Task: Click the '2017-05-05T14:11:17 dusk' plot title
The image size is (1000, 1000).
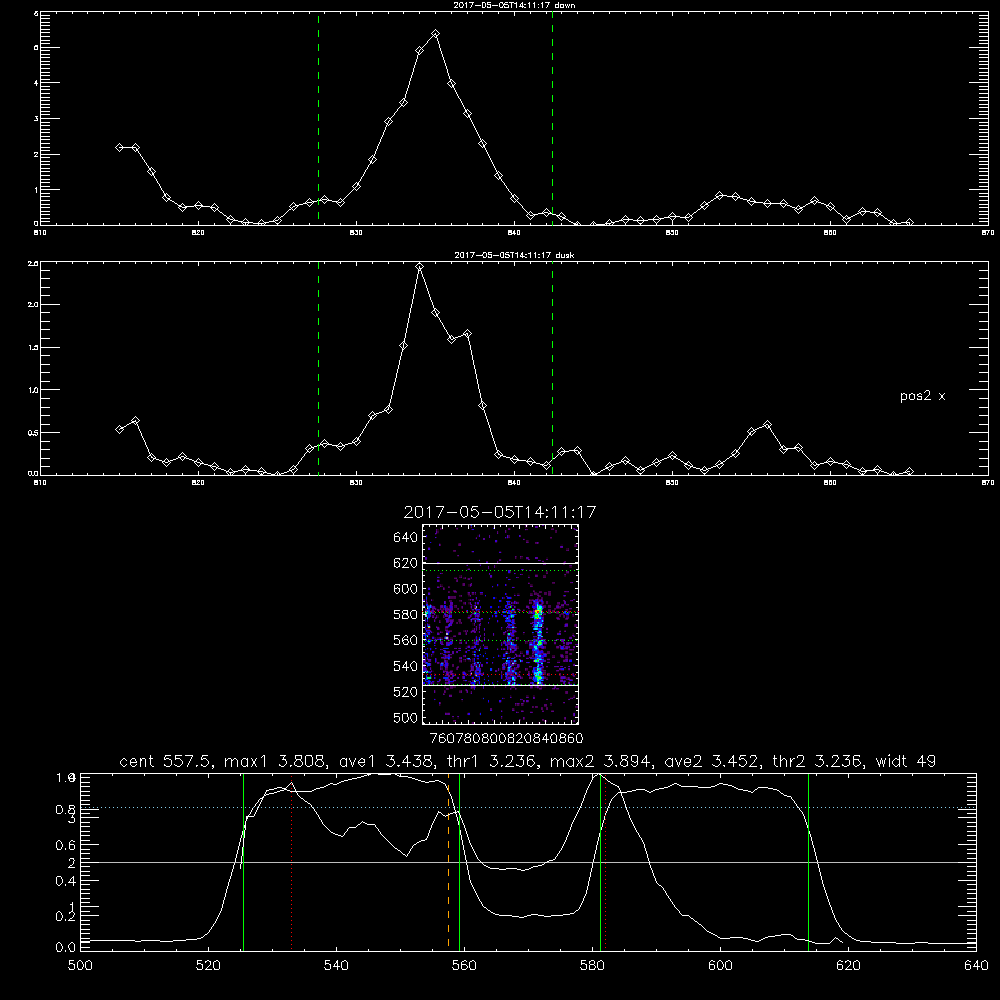Action: click(514, 255)
